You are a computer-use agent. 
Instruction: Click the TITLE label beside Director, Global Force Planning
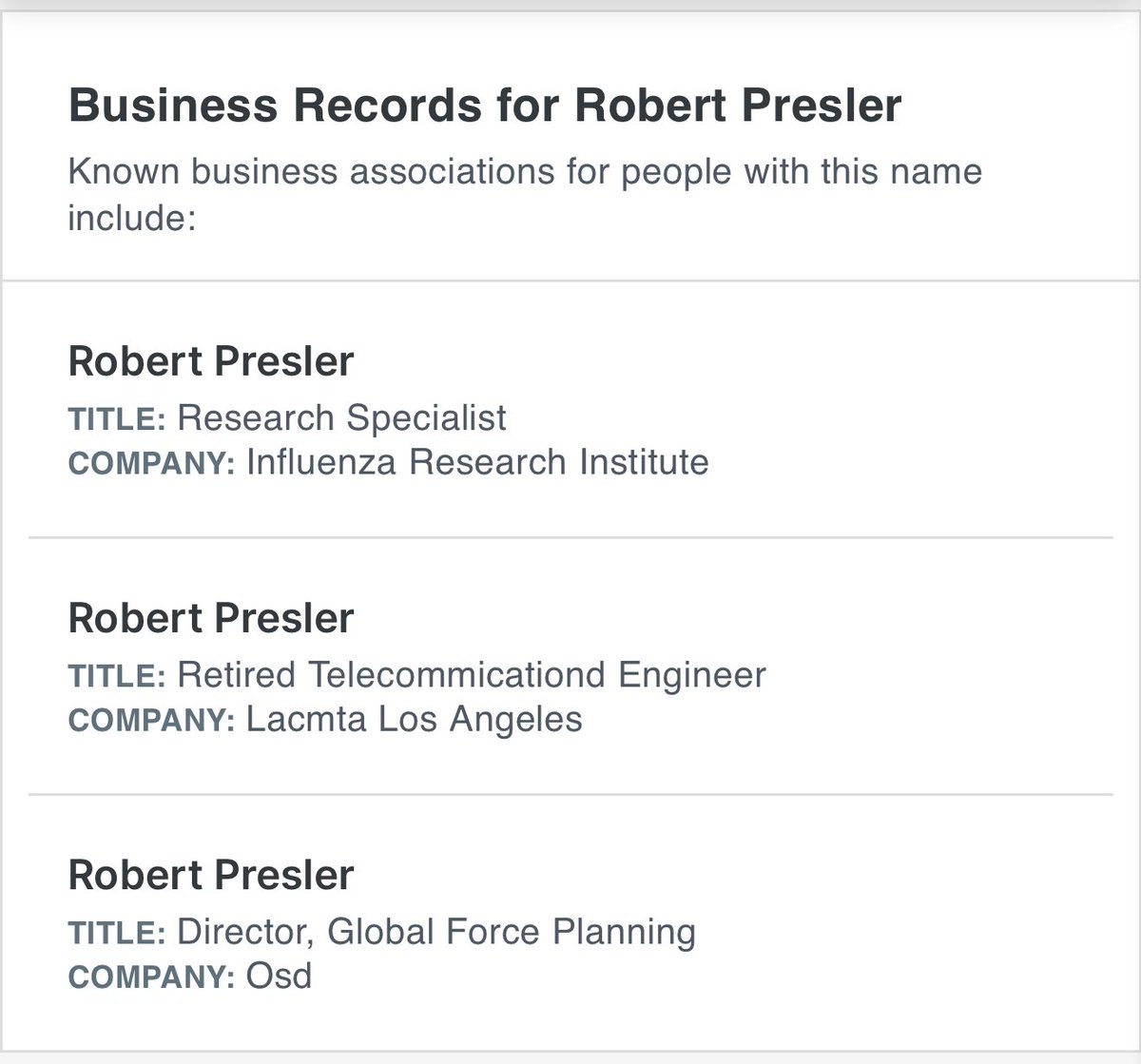pyautogui.click(x=117, y=933)
